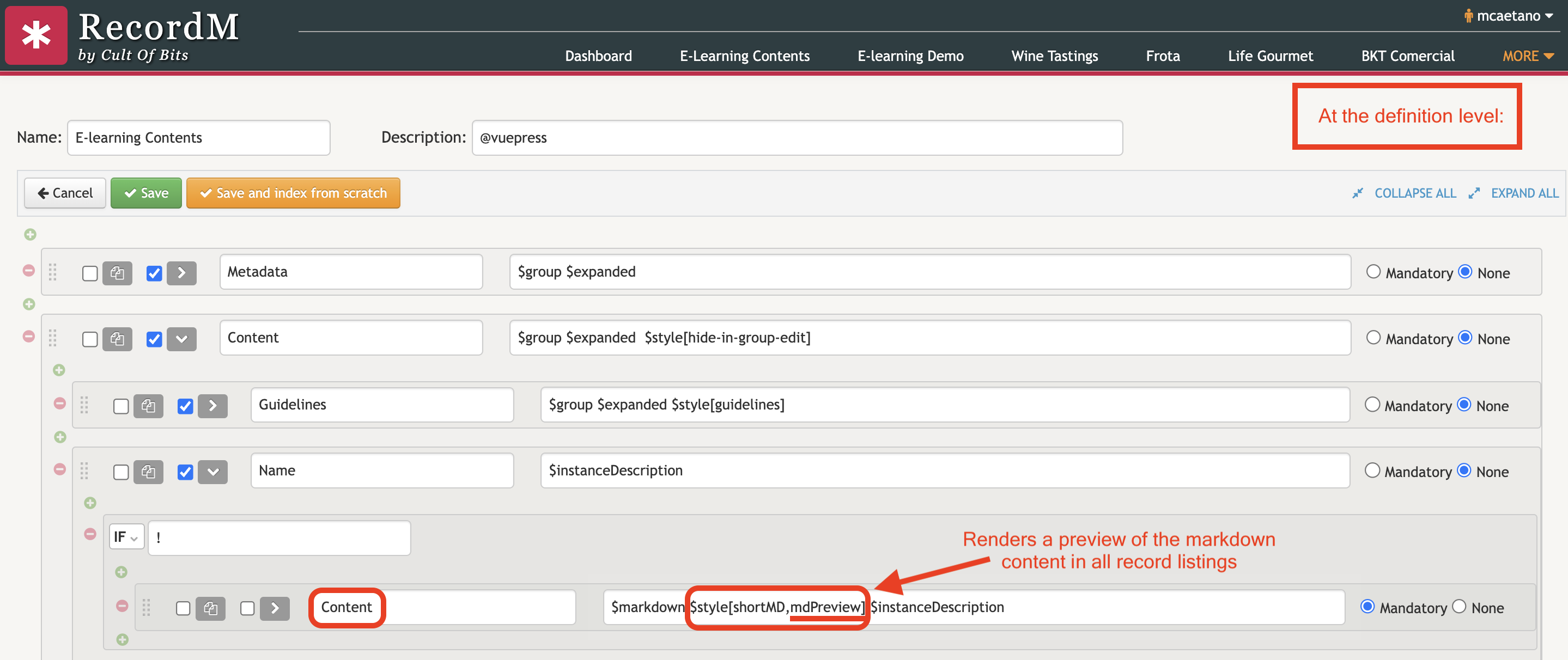Add field above Guidelines with plus icon
The image size is (1568, 660).
(59, 370)
